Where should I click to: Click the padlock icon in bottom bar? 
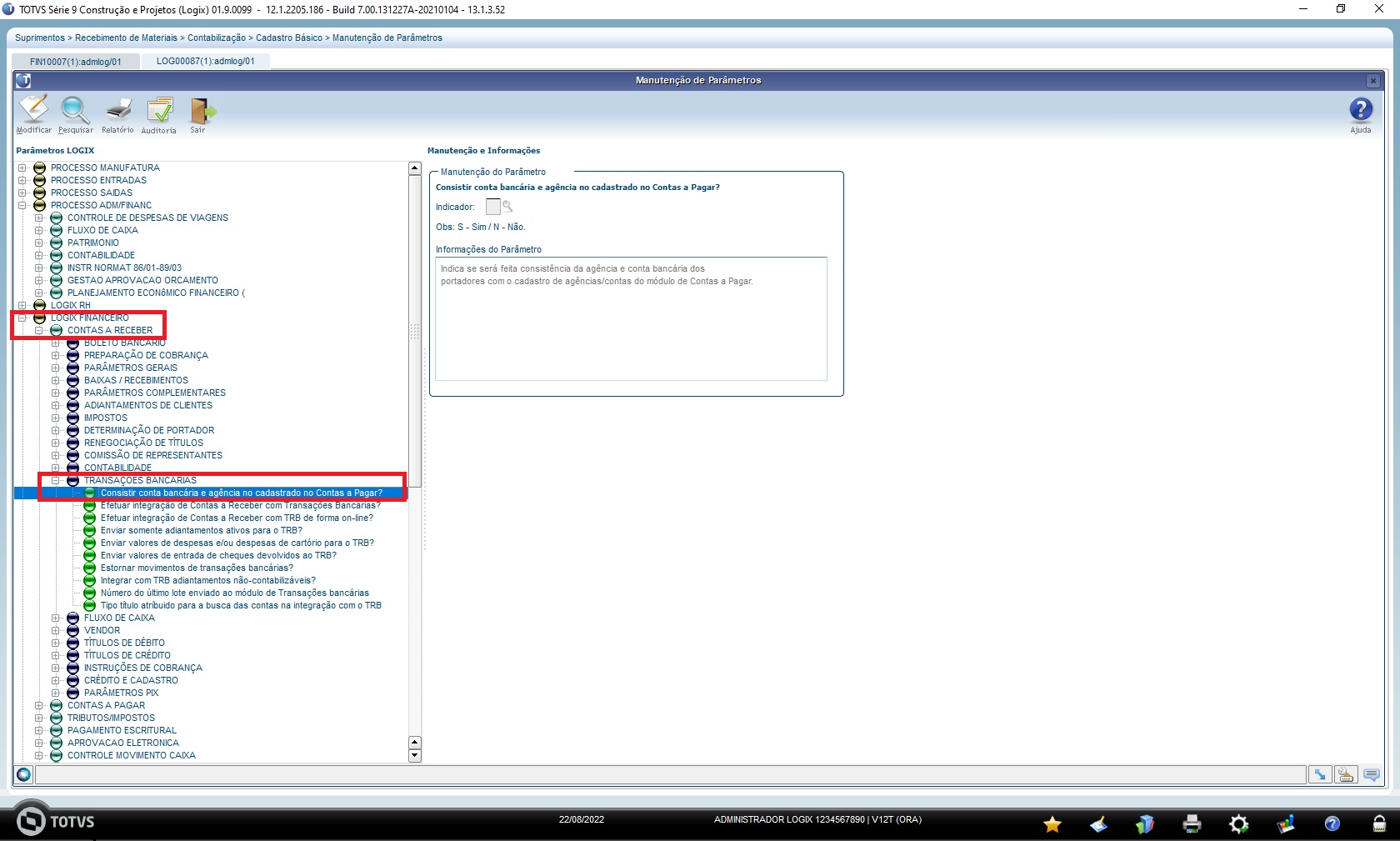pos(1379,824)
